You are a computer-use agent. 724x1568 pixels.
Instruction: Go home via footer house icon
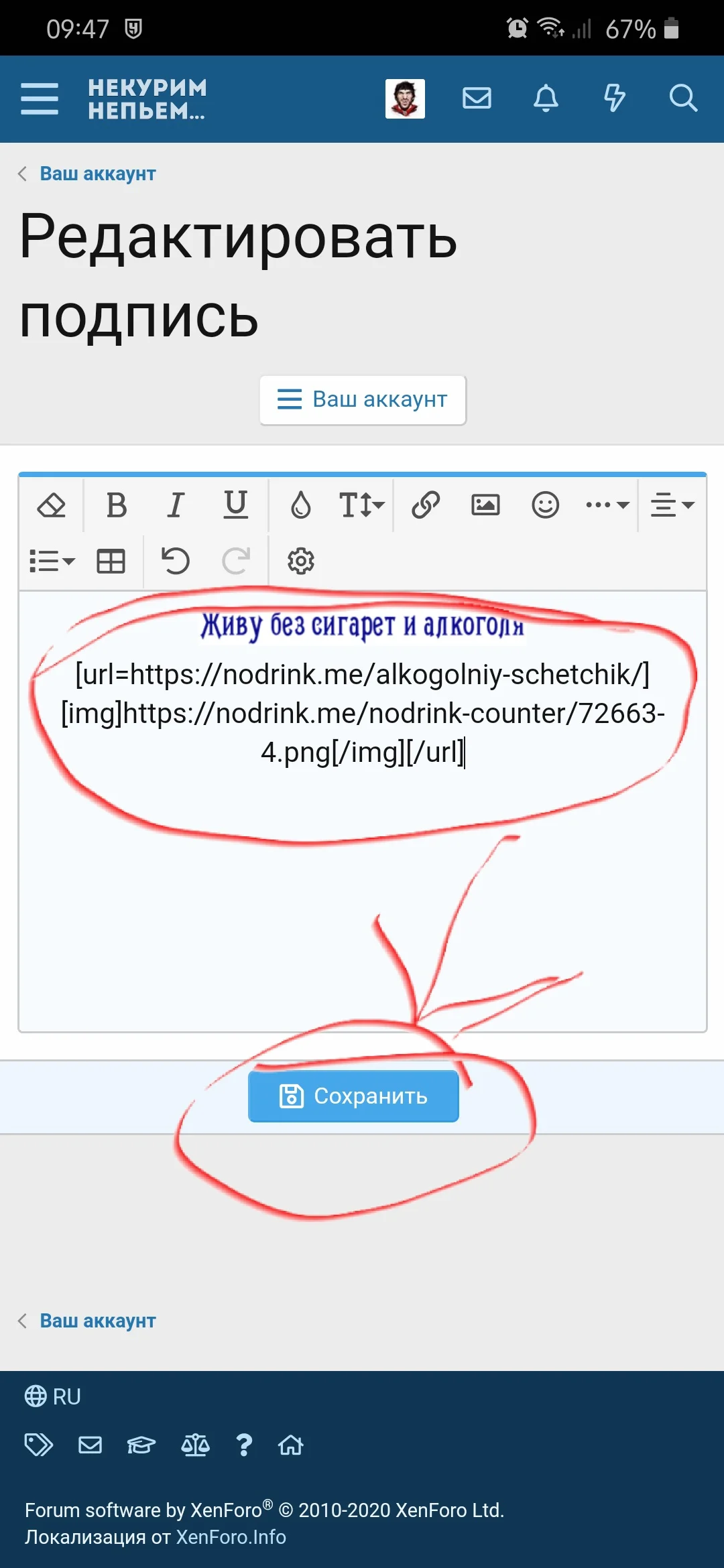290,1445
